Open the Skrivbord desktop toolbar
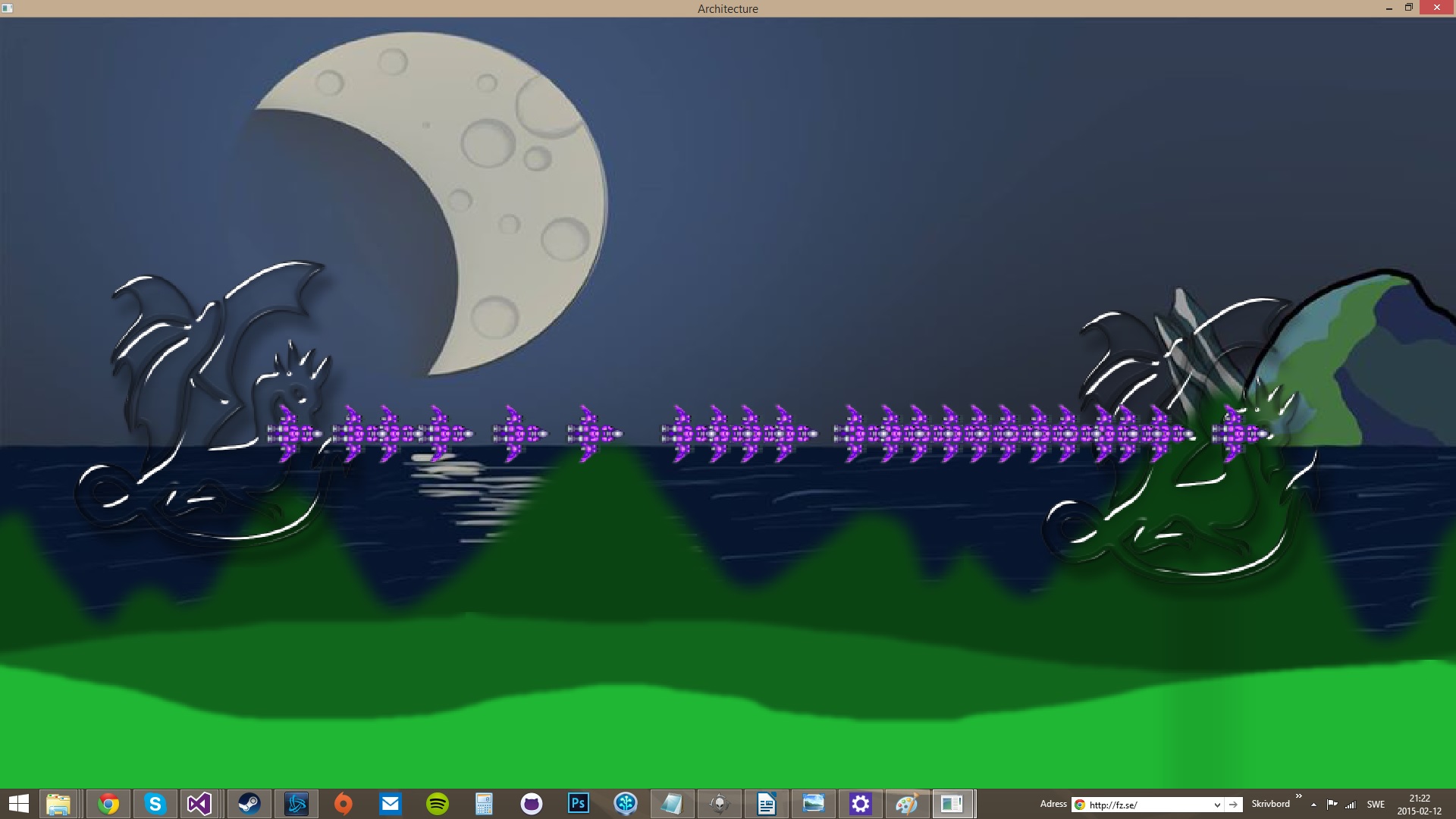This screenshot has width=1456, height=819. coord(1270,804)
